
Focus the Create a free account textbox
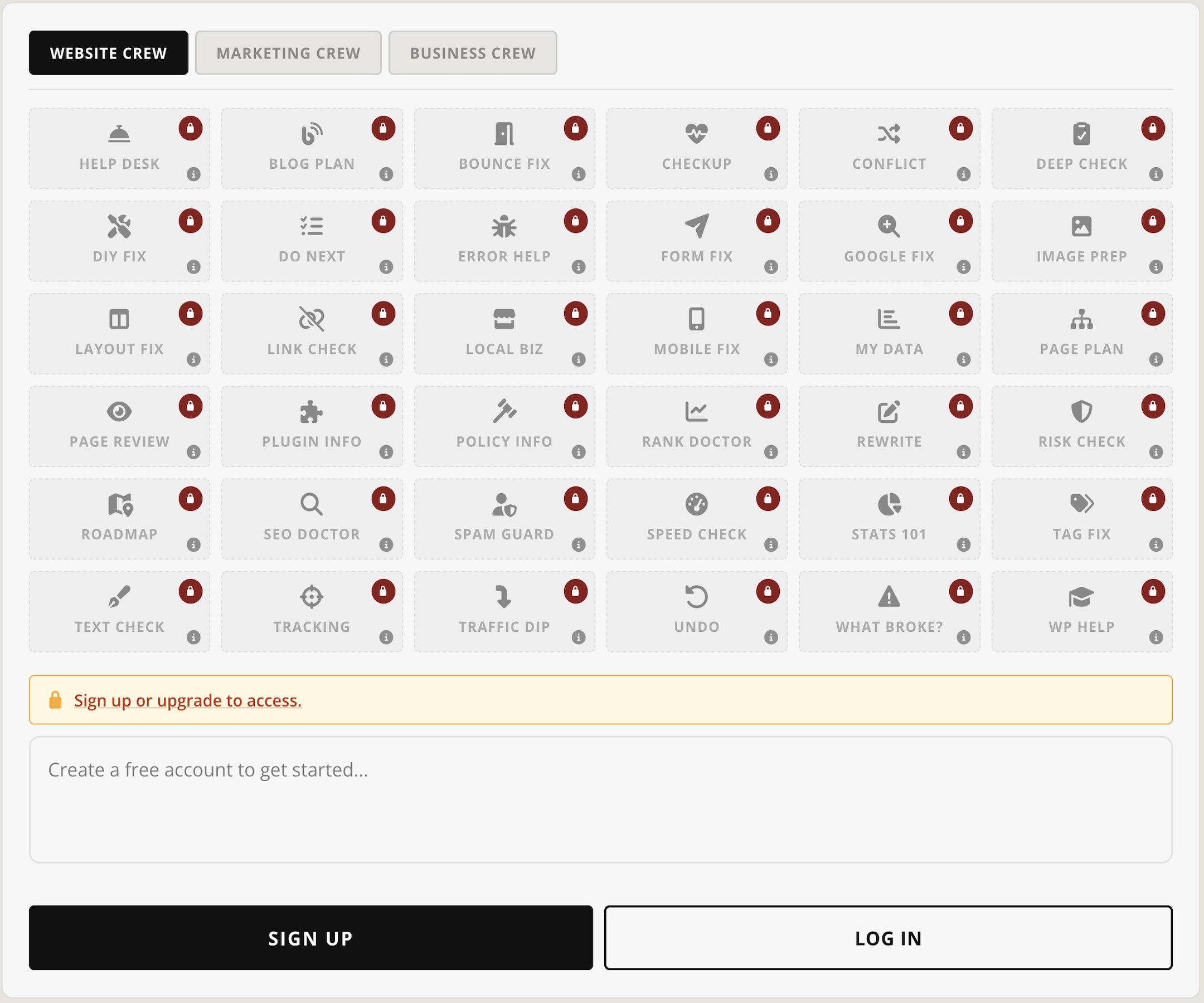(600, 800)
